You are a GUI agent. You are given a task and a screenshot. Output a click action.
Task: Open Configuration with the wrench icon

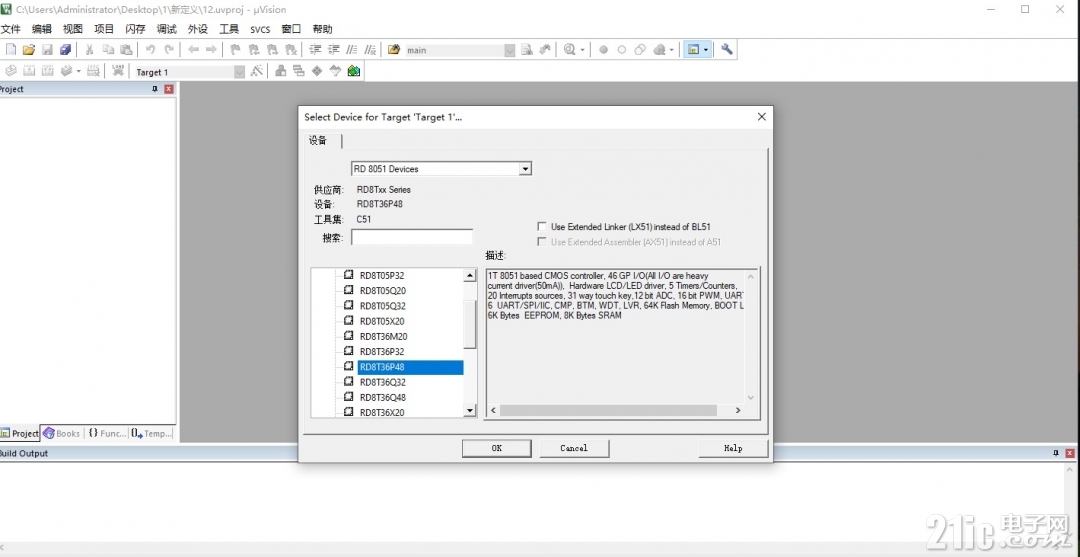(727, 50)
